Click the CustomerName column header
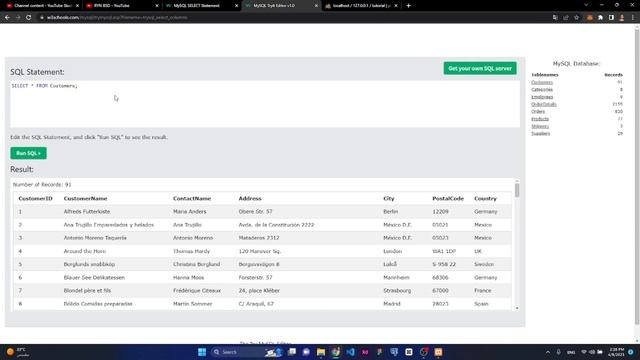 tap(85, 198)
